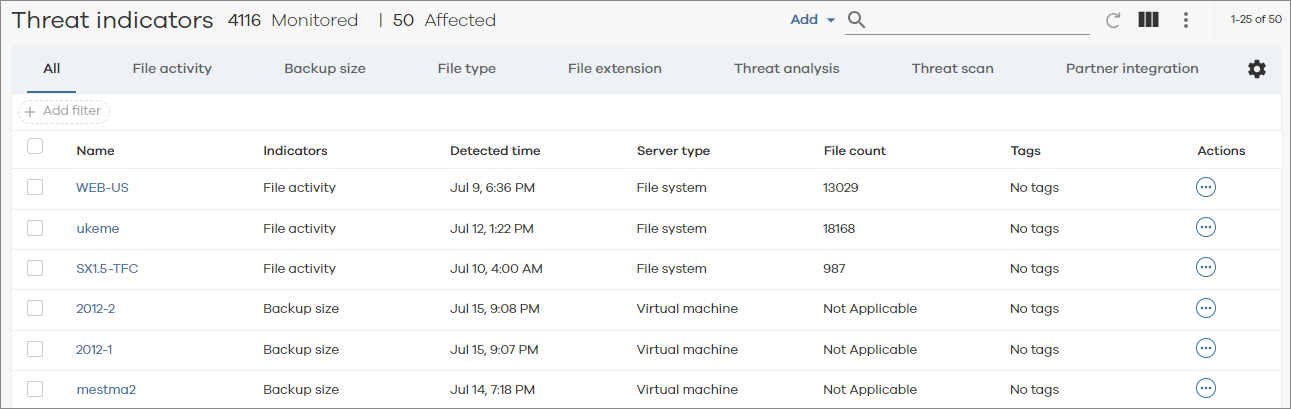Tick the checkbox next to 2012-1

point(35,349)
